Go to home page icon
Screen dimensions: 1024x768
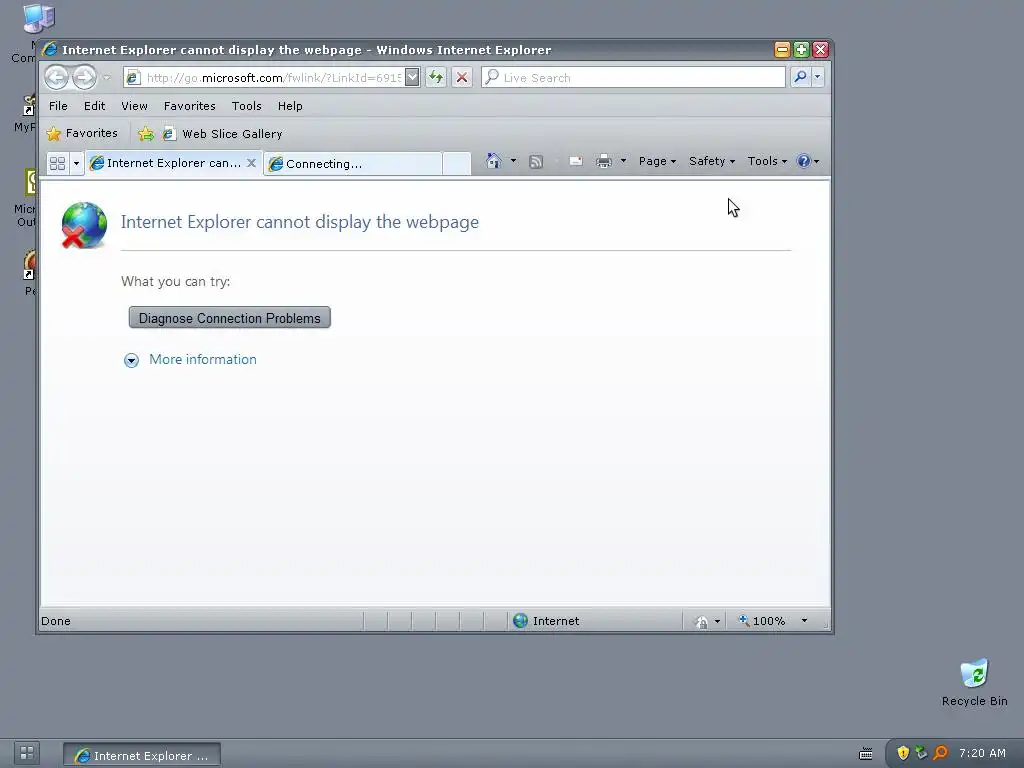tap(494, 161)
